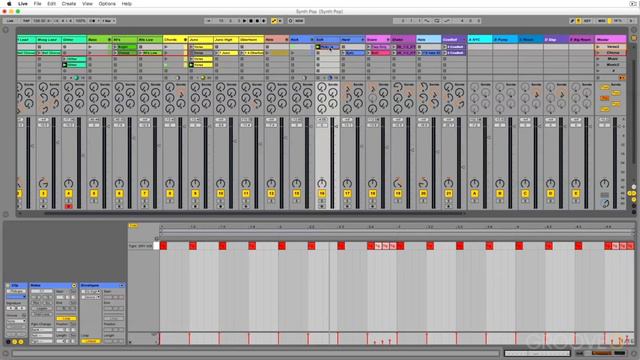Unfold the Snare track header button
Viewport: 640px width, 360px height.
388,40
